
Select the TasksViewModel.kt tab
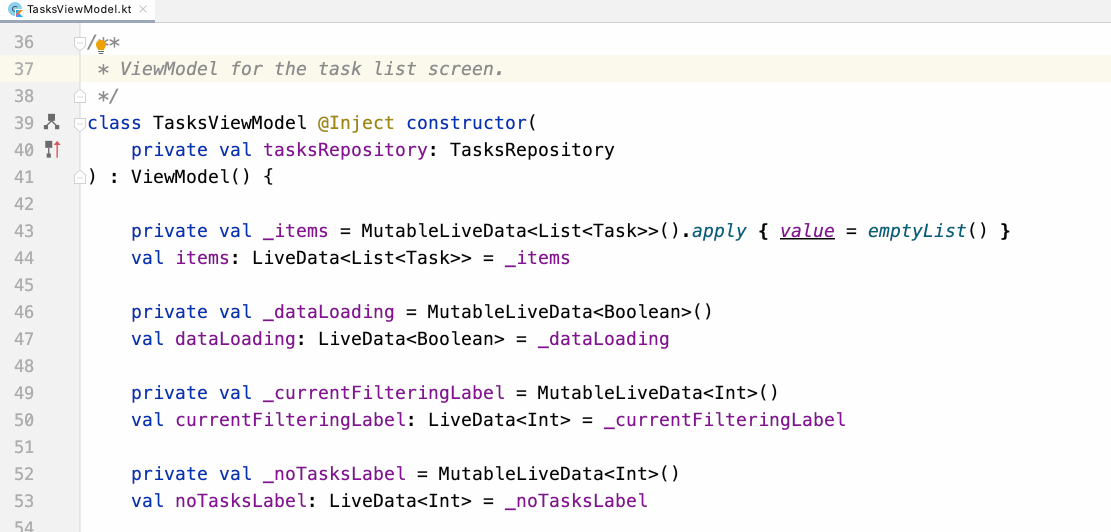pyautogui.click(x=73, y=9)
